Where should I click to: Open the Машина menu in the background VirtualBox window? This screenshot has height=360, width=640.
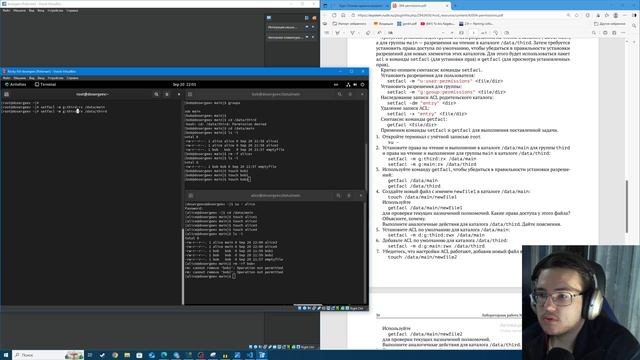[19, 11]
